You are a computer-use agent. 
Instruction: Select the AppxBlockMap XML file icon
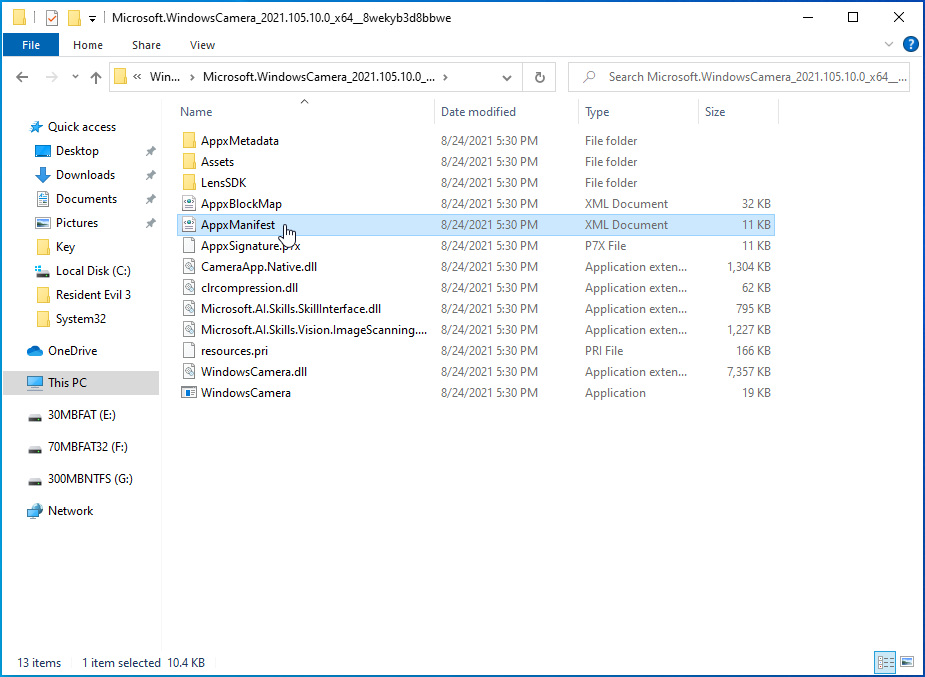click(x=189, y=203)
